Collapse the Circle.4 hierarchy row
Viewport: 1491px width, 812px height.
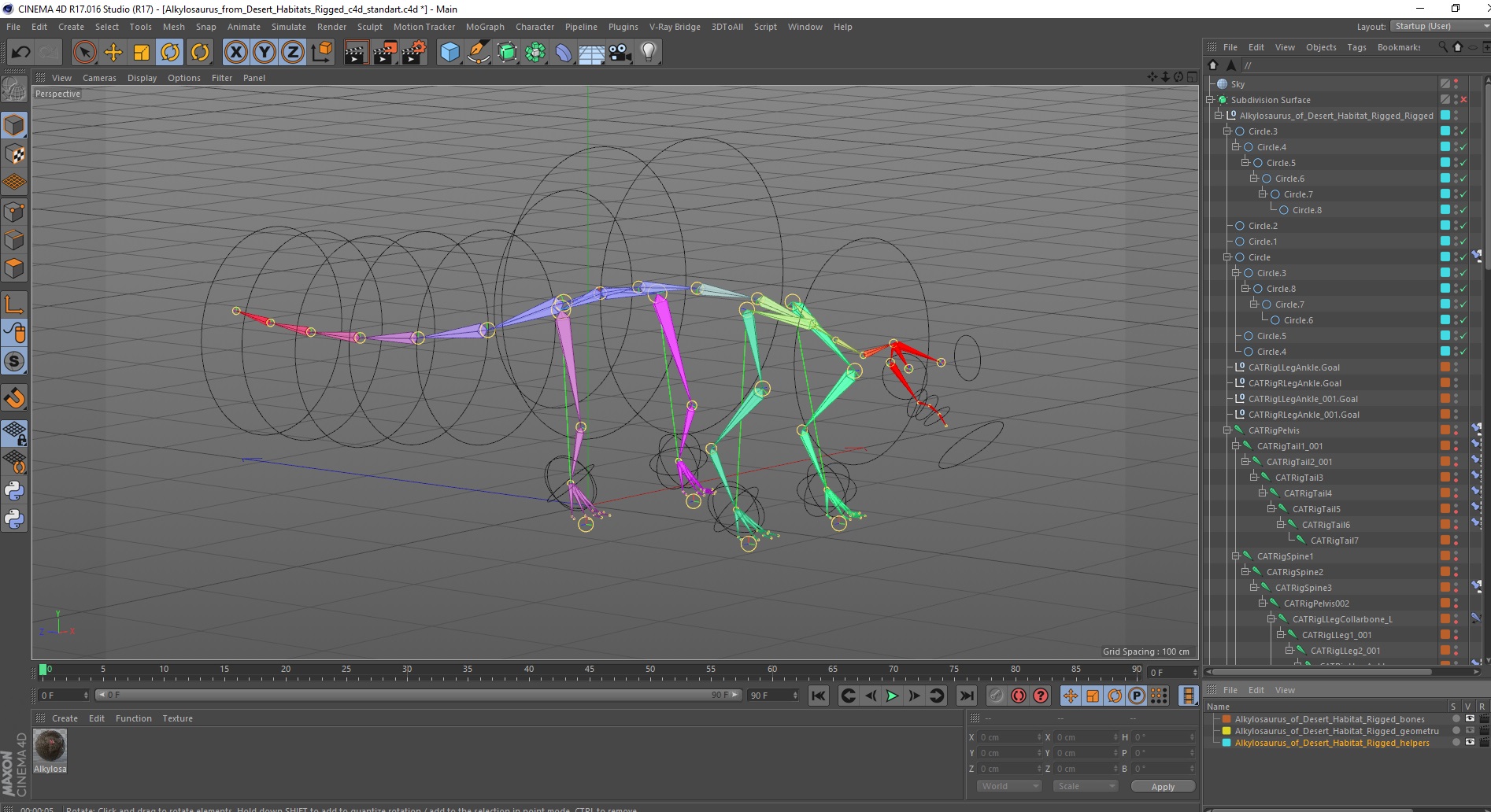coord(1236,147)
